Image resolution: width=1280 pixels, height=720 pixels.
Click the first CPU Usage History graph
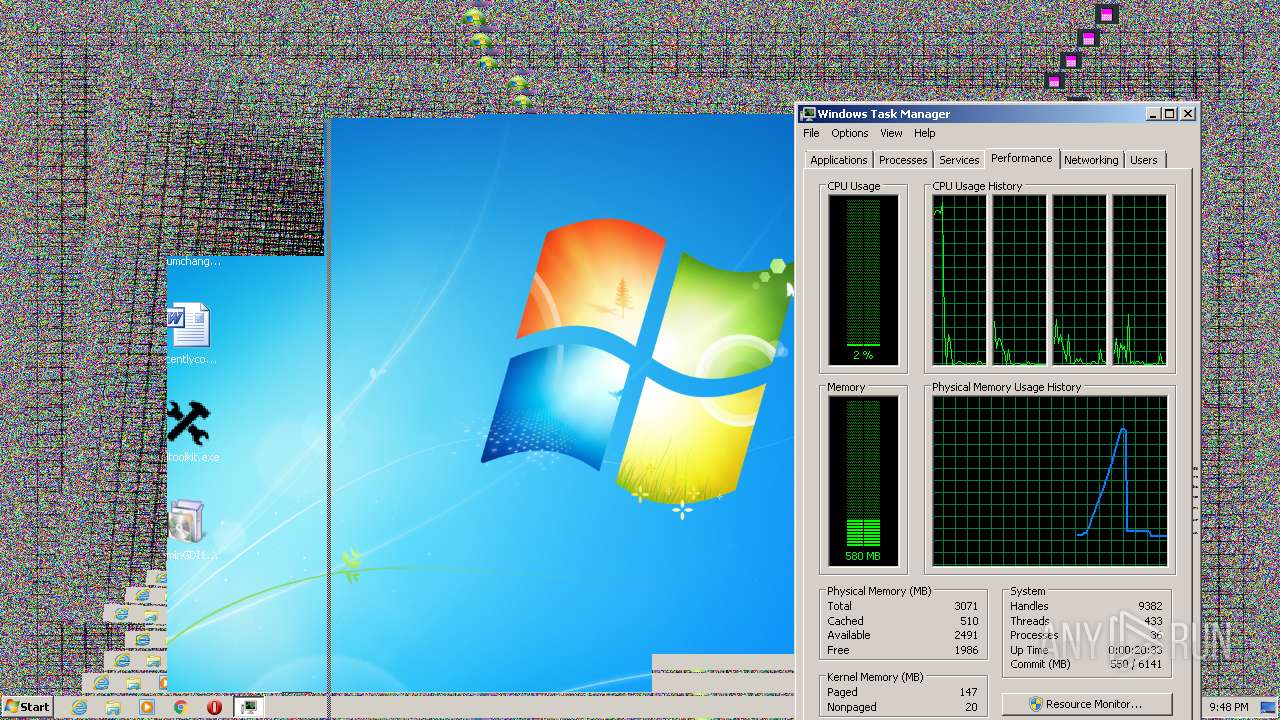pos(959,280)
